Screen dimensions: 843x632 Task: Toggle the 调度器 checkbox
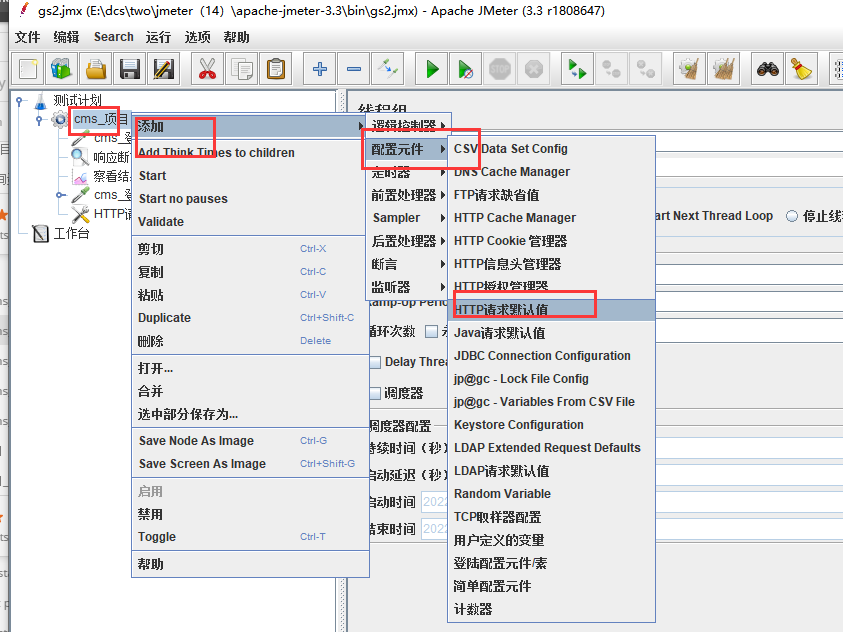point(376,393)
